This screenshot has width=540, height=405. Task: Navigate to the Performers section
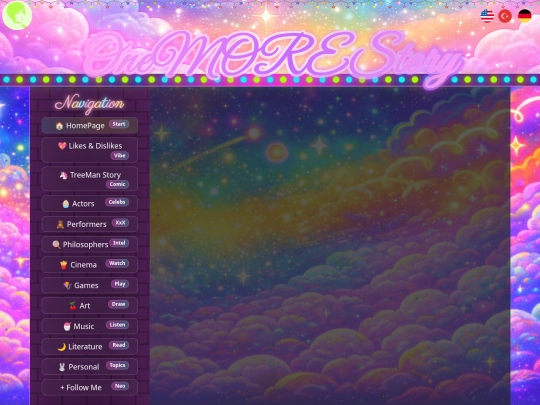click(90, 224)
